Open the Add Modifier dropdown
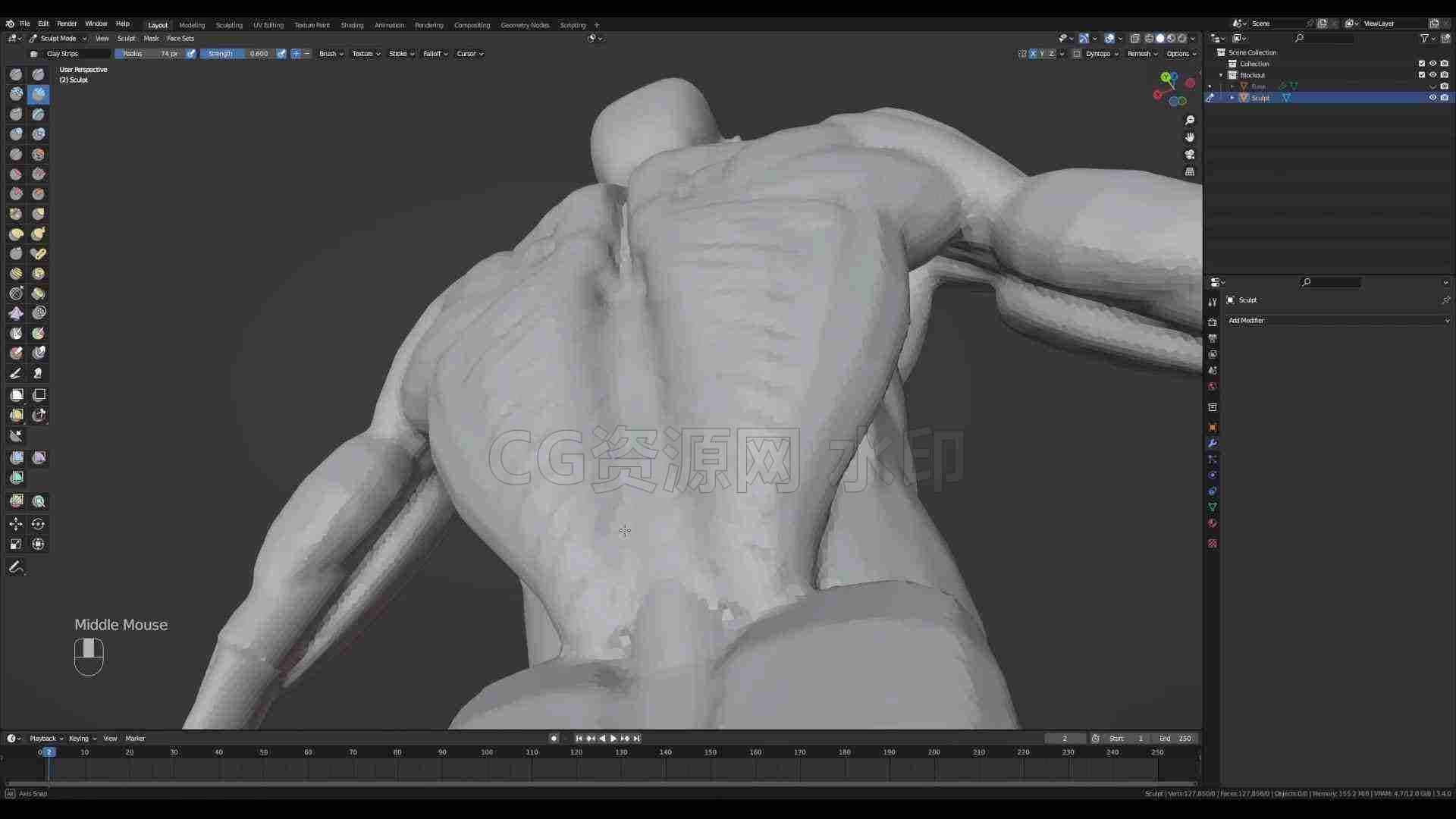Image resolution: width=1456 pixels, height=819 pixels. pyautogui.click(x=1338, y=321)
